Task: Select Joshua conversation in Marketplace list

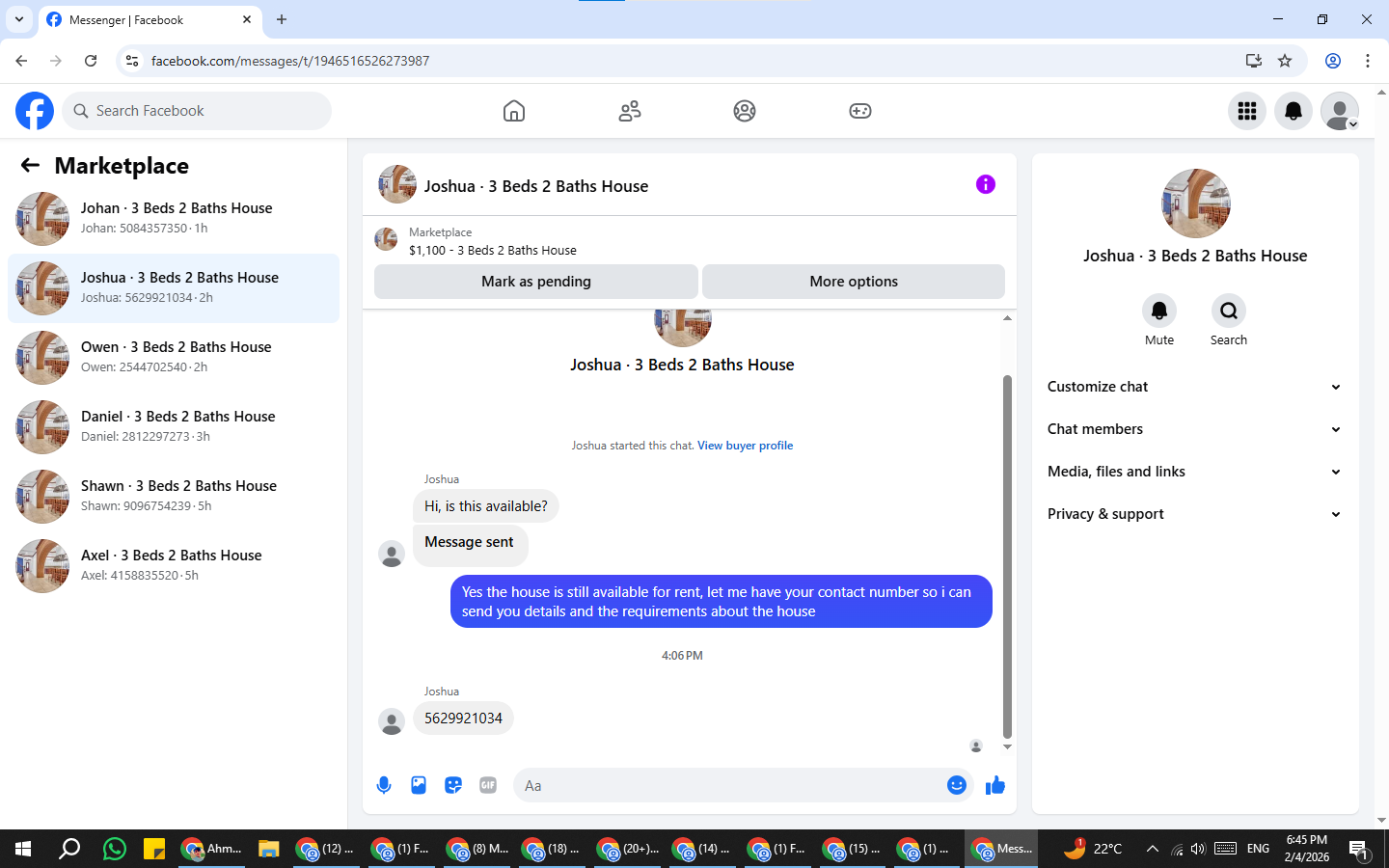Action: coord(174,288)
